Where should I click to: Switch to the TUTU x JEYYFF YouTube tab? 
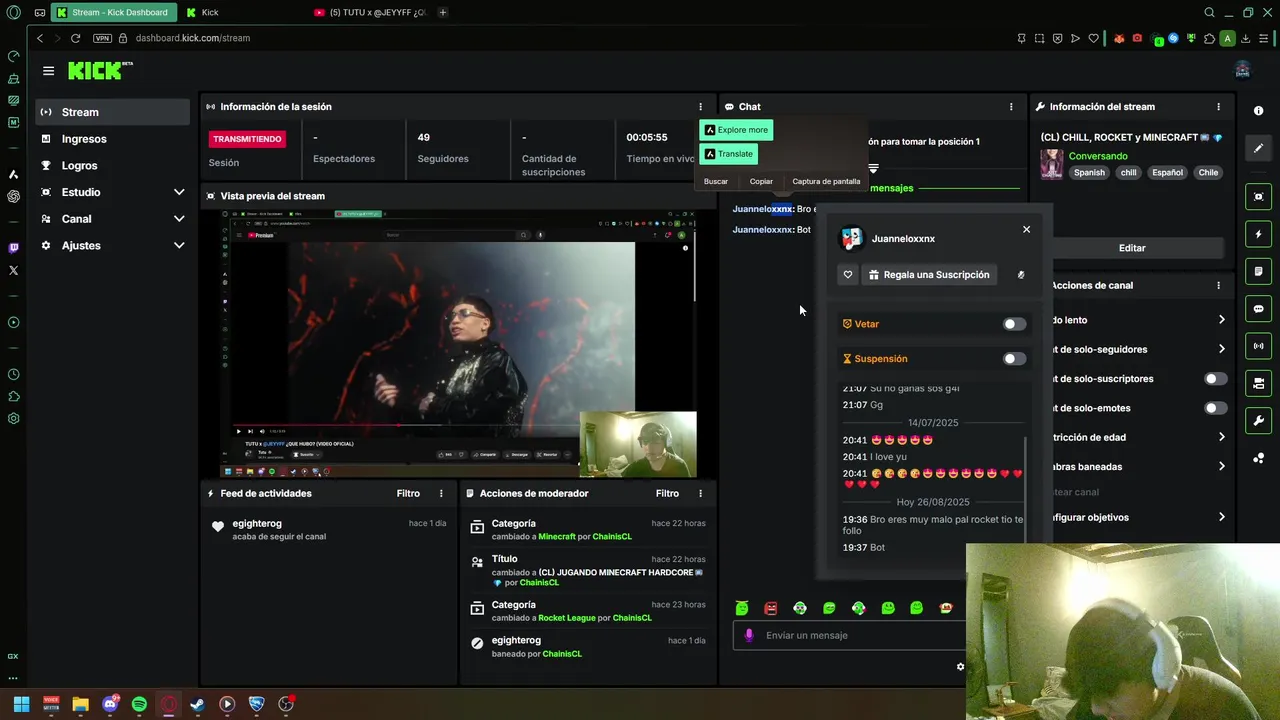(x=370, y=12)
